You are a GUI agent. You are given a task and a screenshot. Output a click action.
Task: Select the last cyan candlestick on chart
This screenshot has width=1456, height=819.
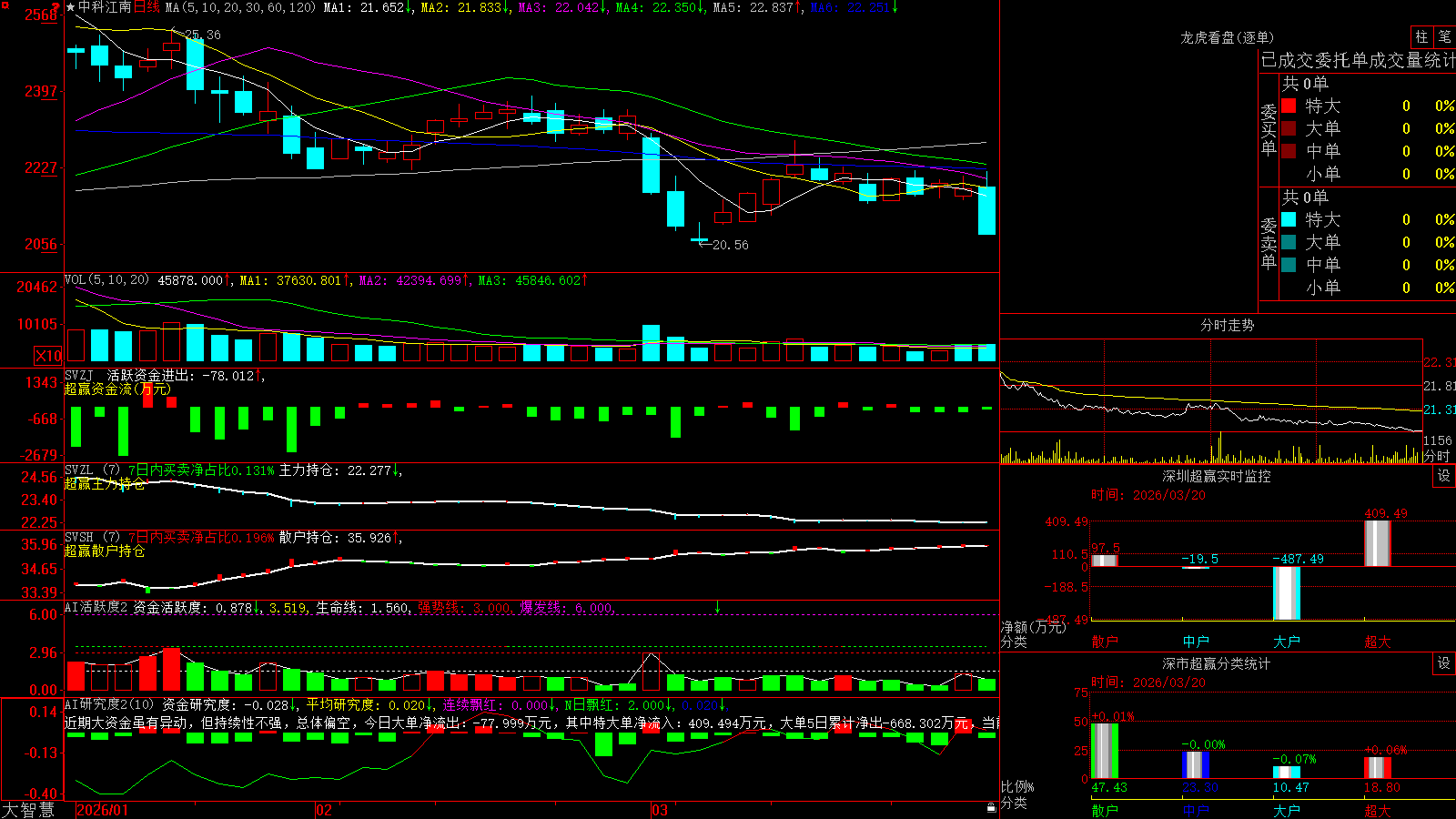(986, 210)
